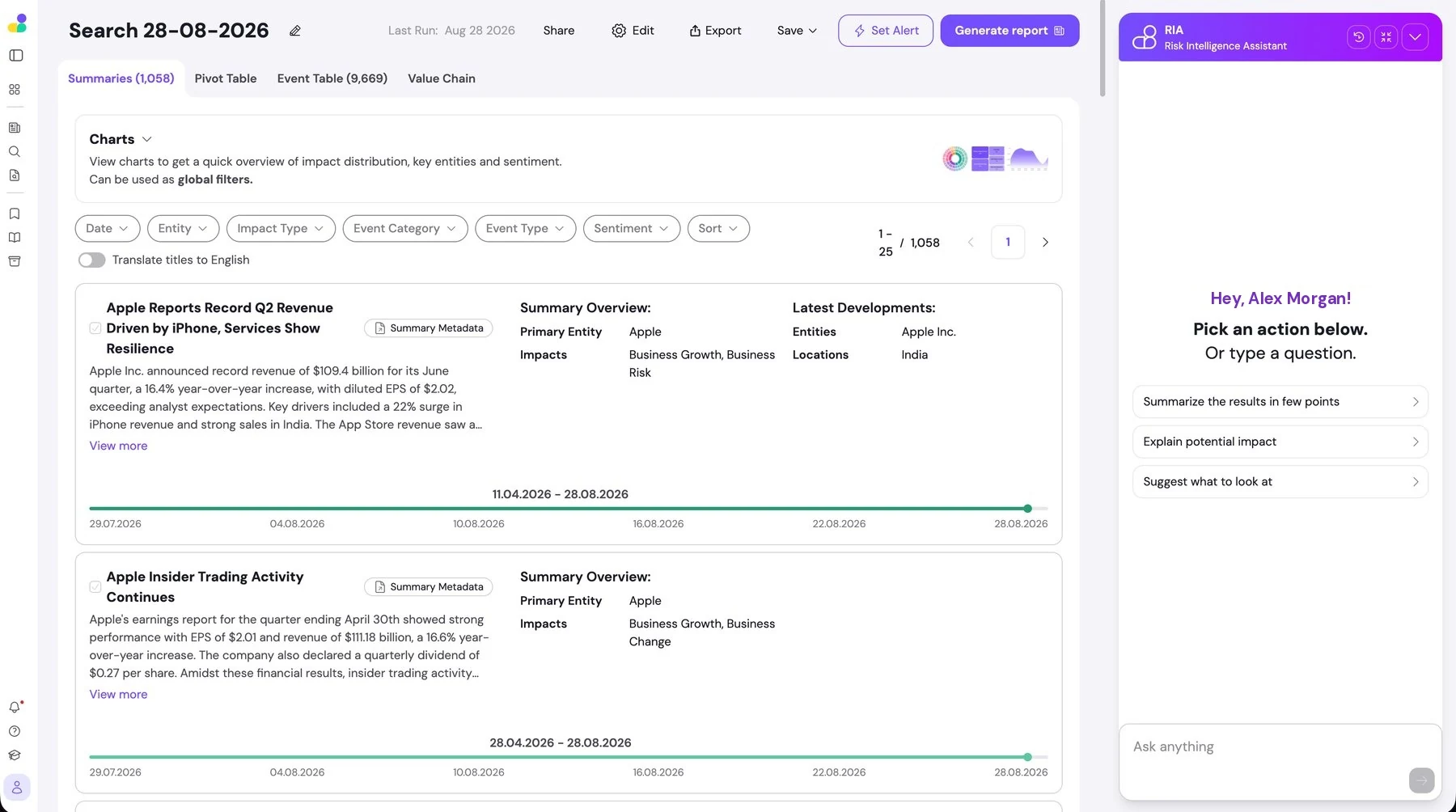This screenshot has width=1456, height=812.
Task: Open the Entity filter dropdown
Action: click(183, 229)
